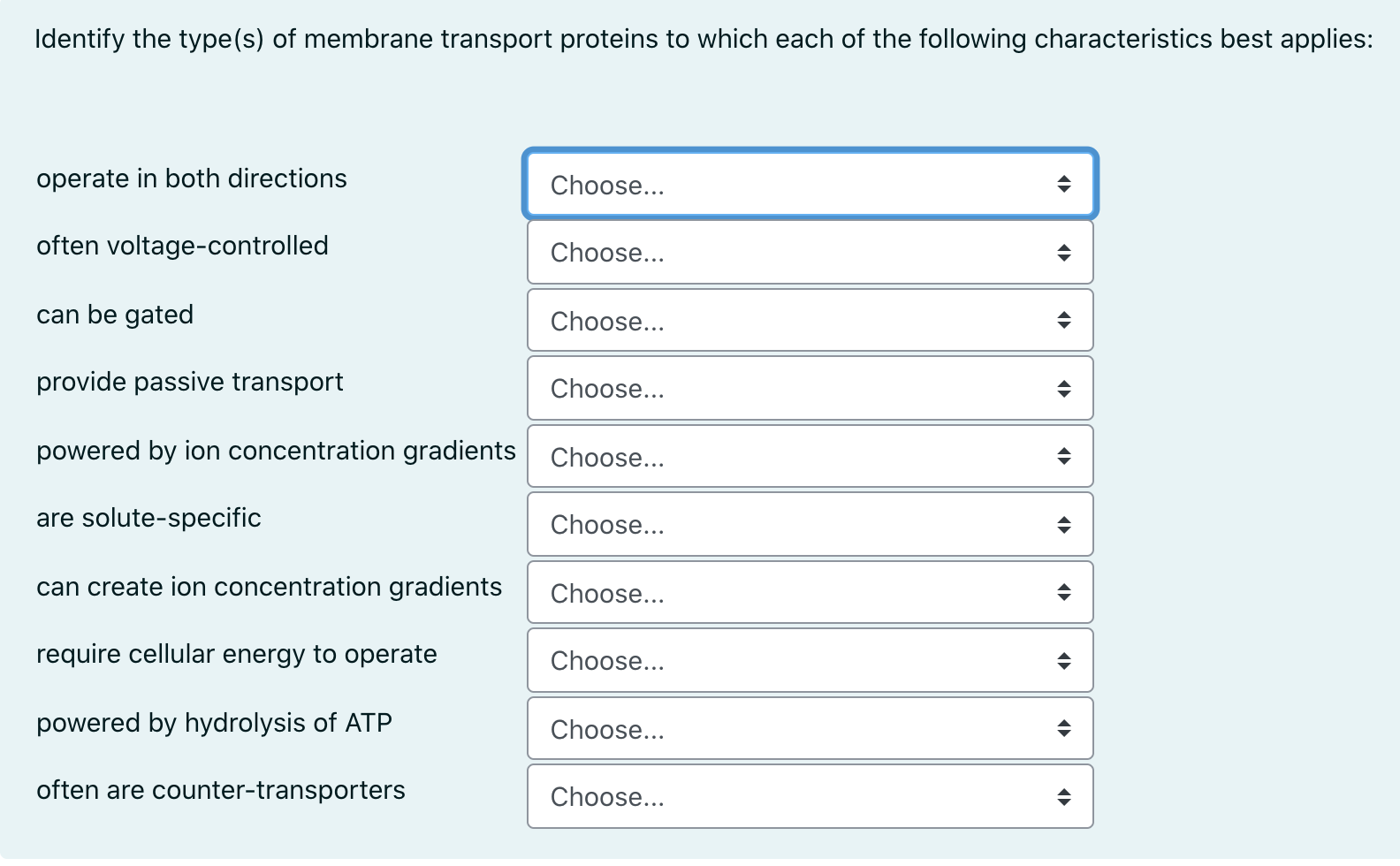This screenshot has width=1400, height=866.
Task: Expand the "are solute-specific" dropdown
Action: click(x=810, y=524)
